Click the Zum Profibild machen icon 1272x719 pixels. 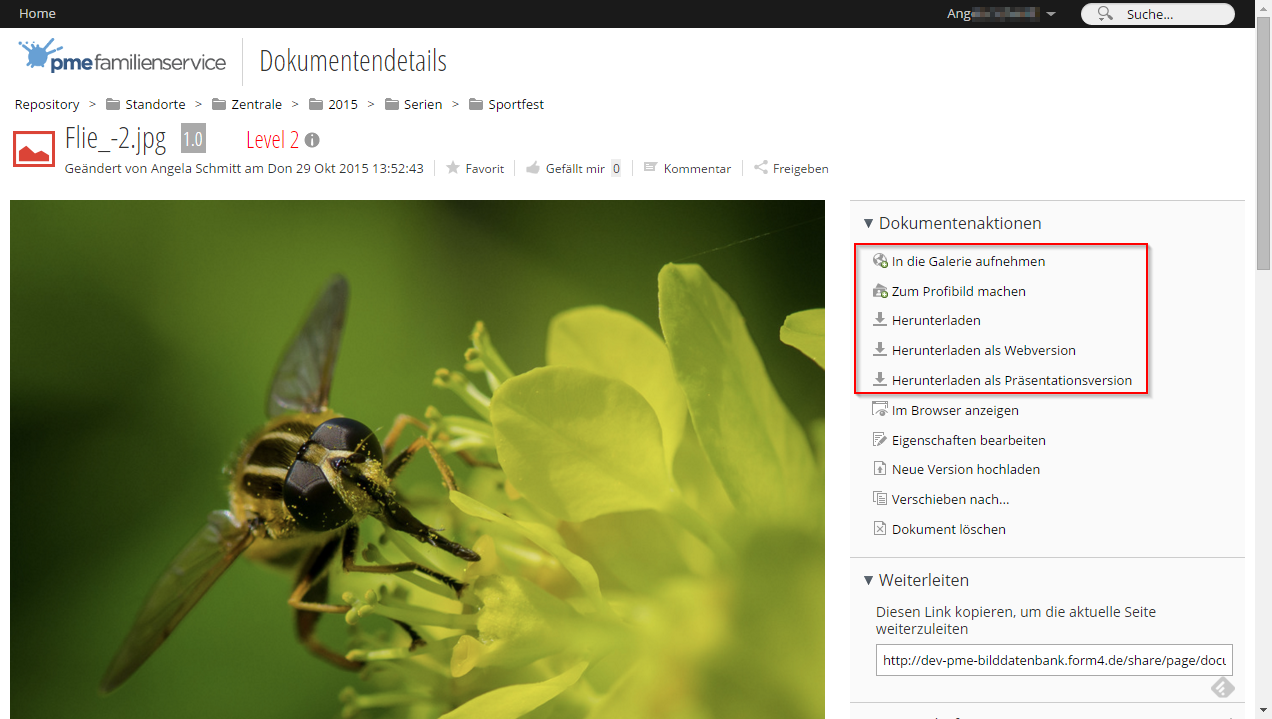(x=880, y=291)
